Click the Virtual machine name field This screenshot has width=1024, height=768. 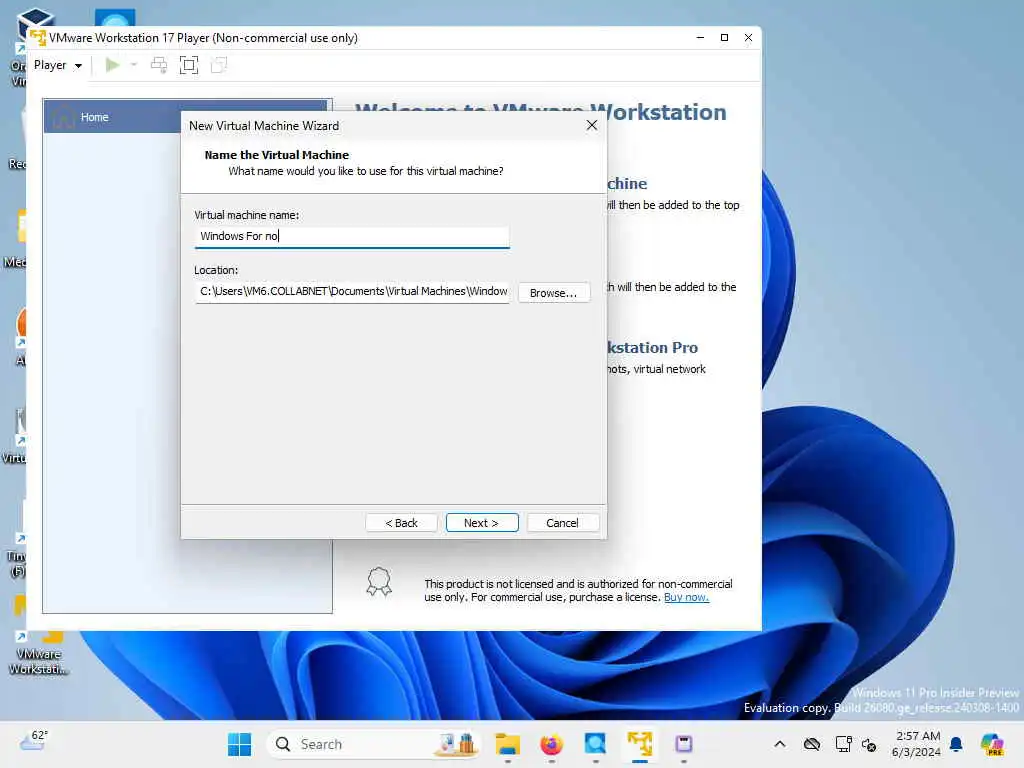point(351,236)
